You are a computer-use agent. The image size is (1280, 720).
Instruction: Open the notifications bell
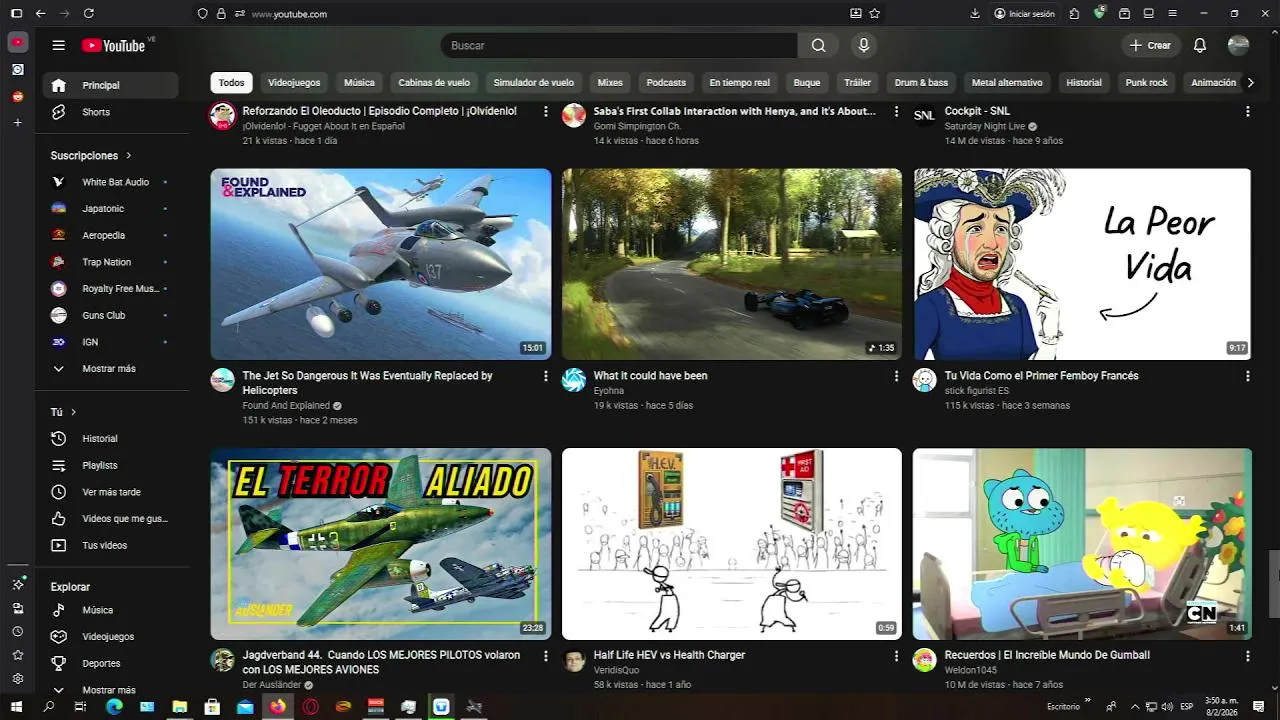point(1200,45)
